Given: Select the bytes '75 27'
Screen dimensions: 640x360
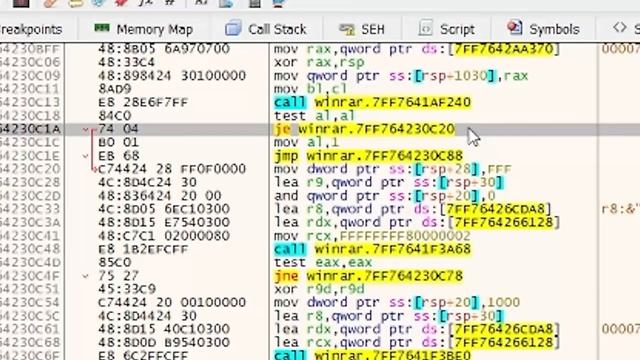Looking at the screenshot, I should 118,276.
